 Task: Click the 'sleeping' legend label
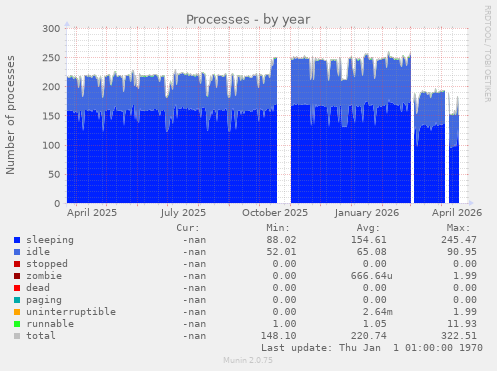[50, 240]
